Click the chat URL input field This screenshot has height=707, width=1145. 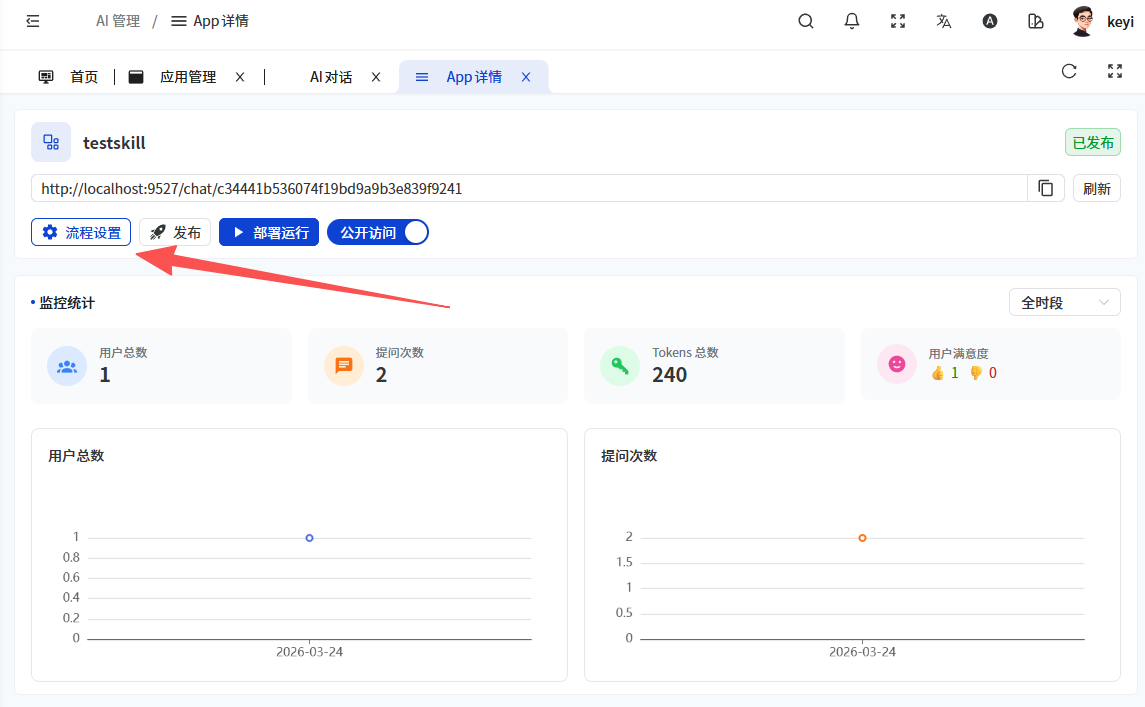[x=530, y=188]
